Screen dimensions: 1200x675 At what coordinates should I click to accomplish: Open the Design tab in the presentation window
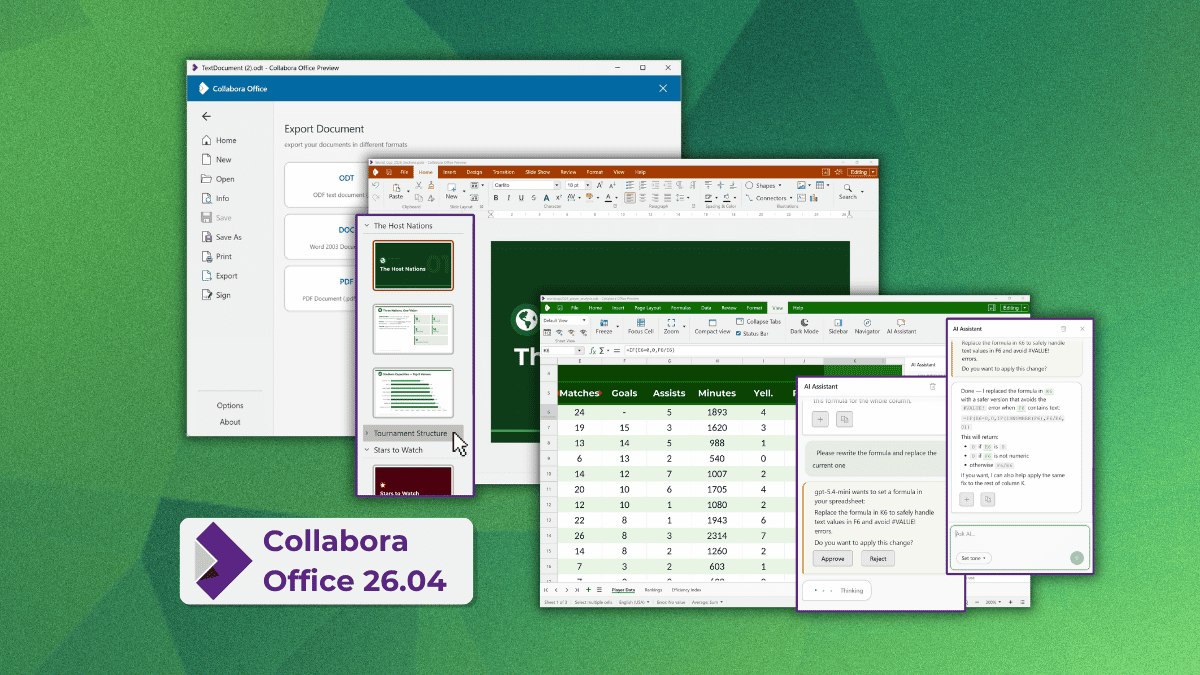point(475,172)
